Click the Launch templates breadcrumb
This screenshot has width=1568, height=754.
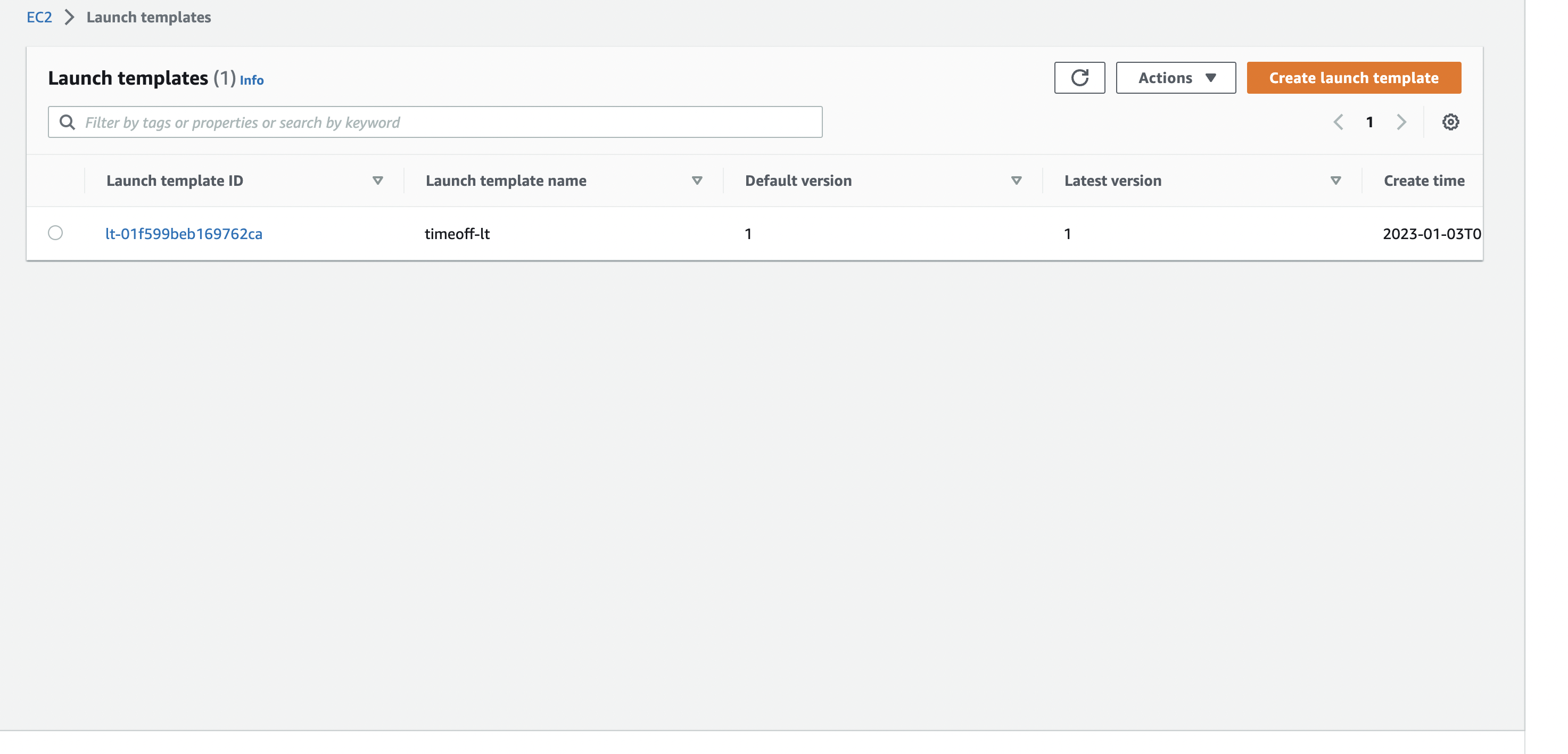(x=148, y=17)
